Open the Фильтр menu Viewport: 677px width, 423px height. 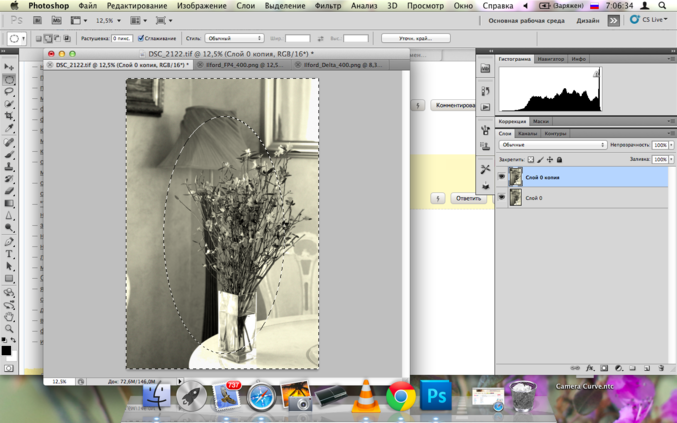328,6
